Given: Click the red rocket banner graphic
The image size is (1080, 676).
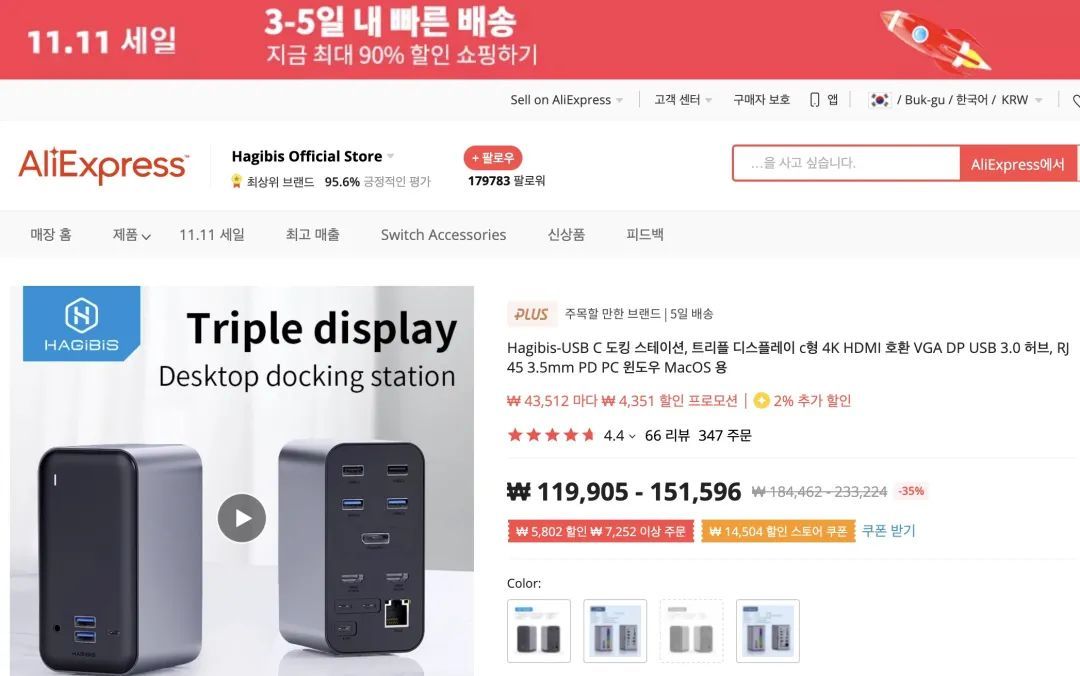Looking at the screenshot, I should [935, 41].
